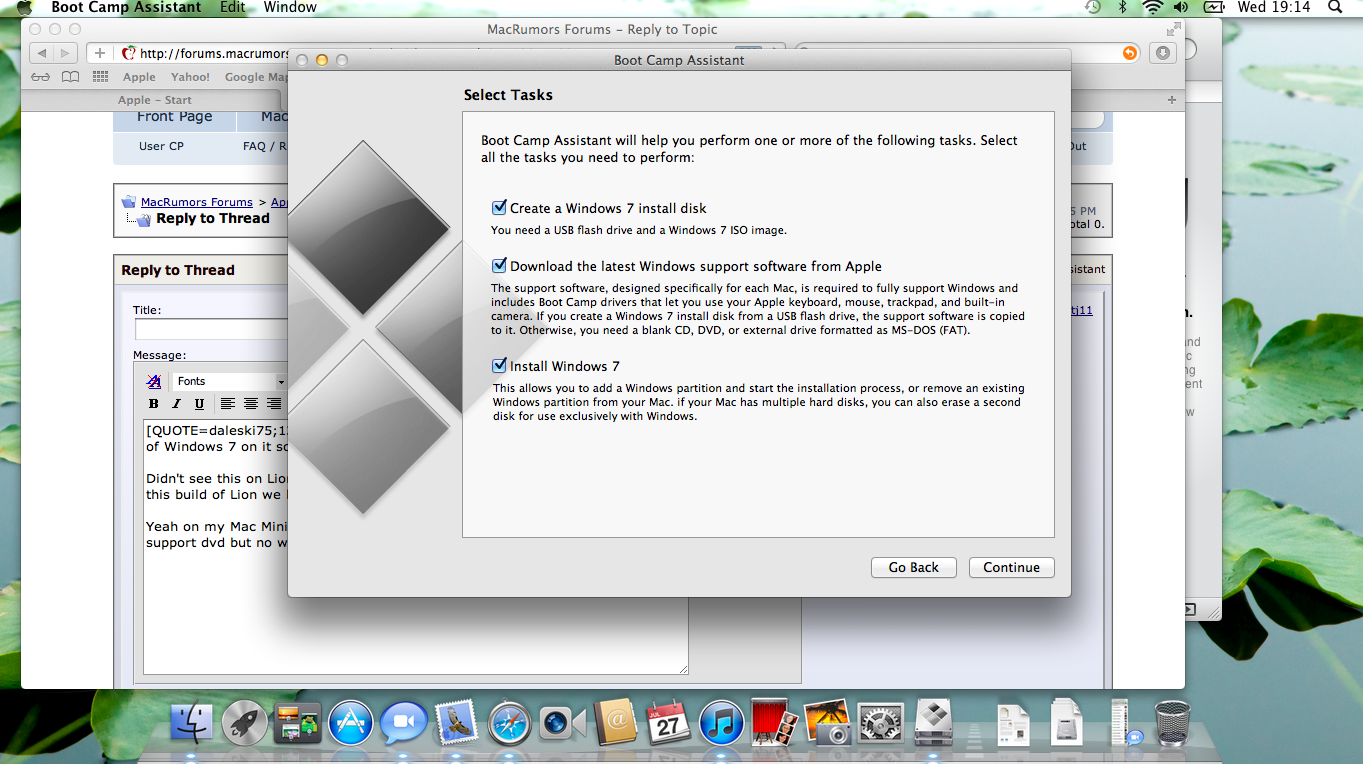1363x764 pixels.
Task: Open iTunes from the Dock
Action: pos(722,722)
